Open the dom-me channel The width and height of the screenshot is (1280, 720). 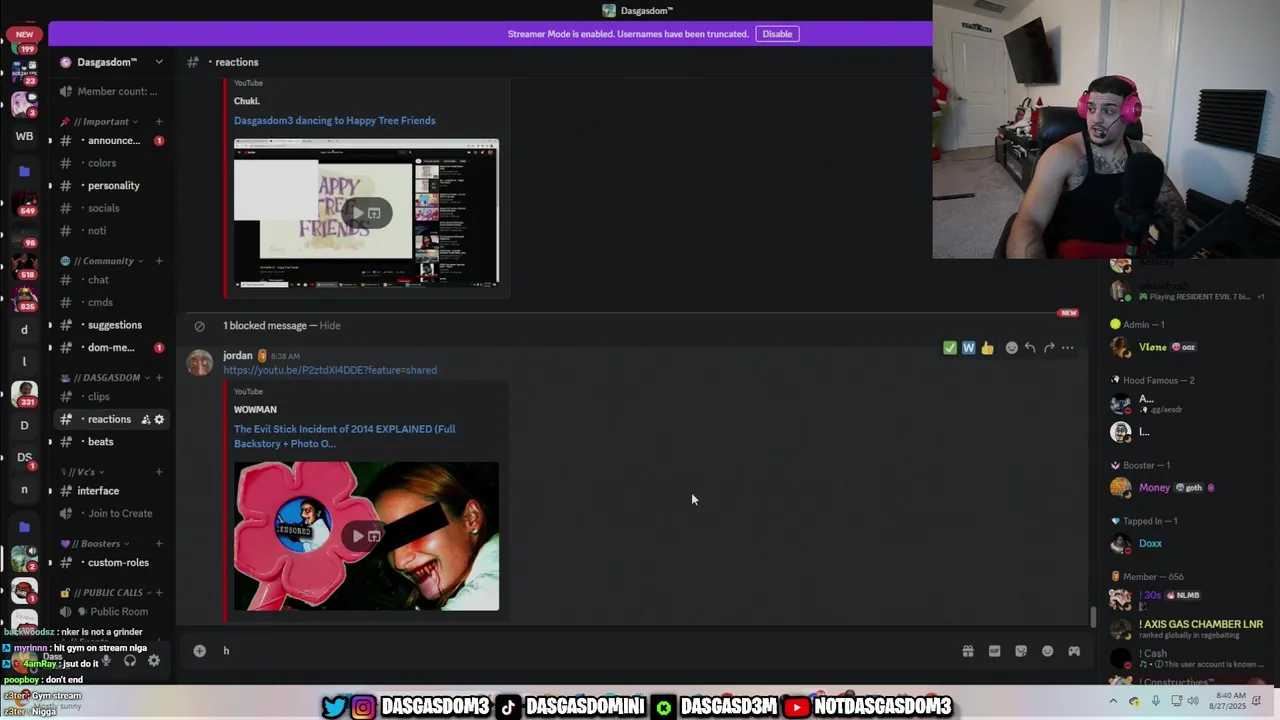tap(112, 348)
